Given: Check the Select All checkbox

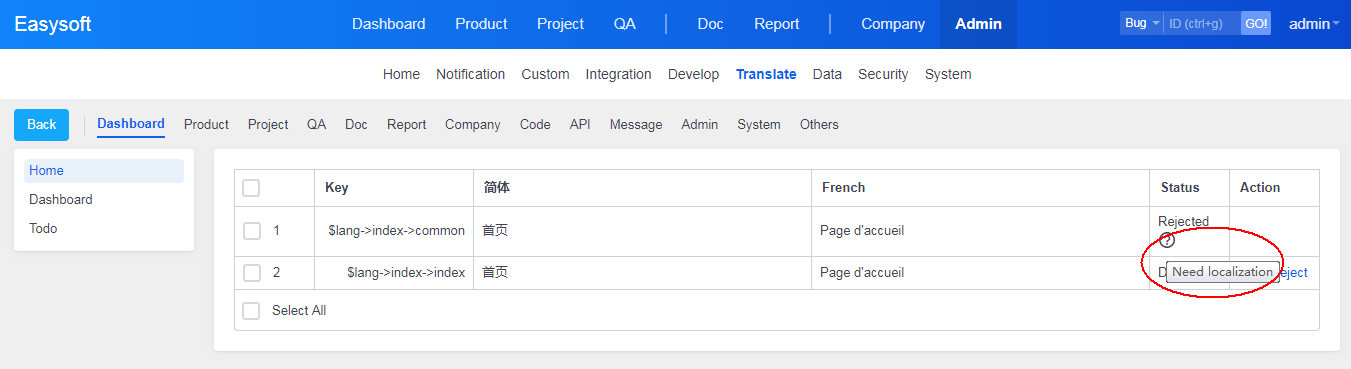Looking at the screenshot, I should [x=252, y=311].
